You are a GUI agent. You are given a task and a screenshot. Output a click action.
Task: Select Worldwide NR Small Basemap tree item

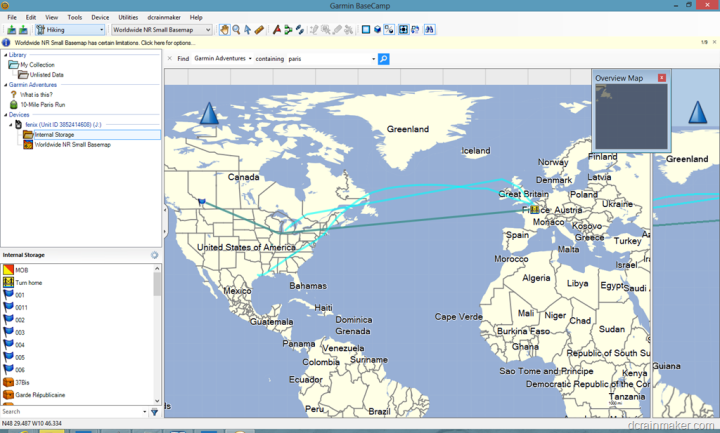click(x=73, y=145)
